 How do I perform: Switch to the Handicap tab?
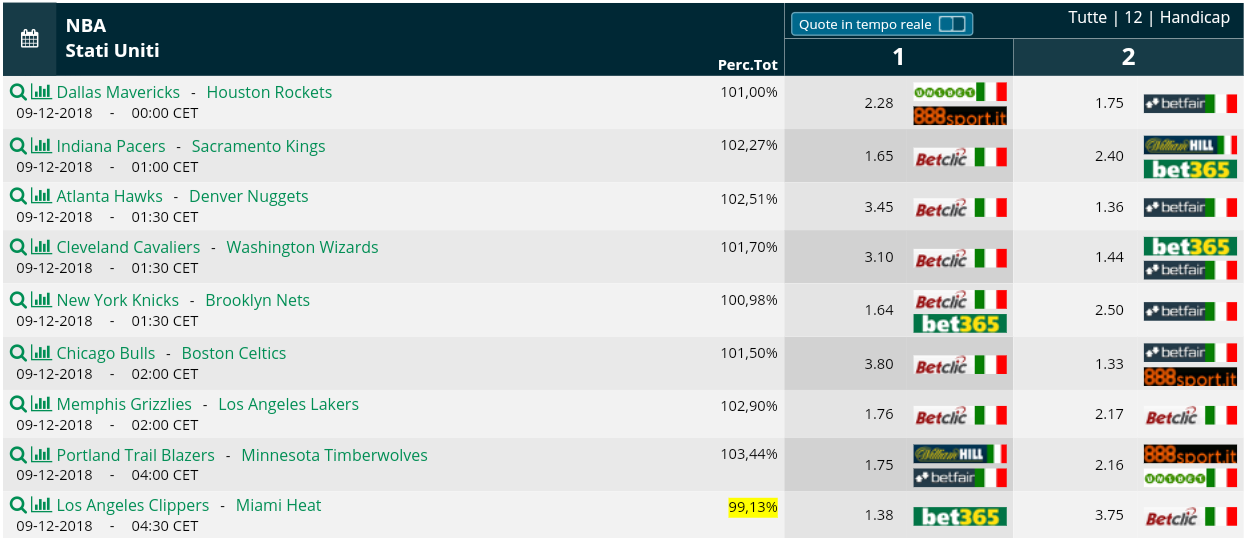(1195, 18)
